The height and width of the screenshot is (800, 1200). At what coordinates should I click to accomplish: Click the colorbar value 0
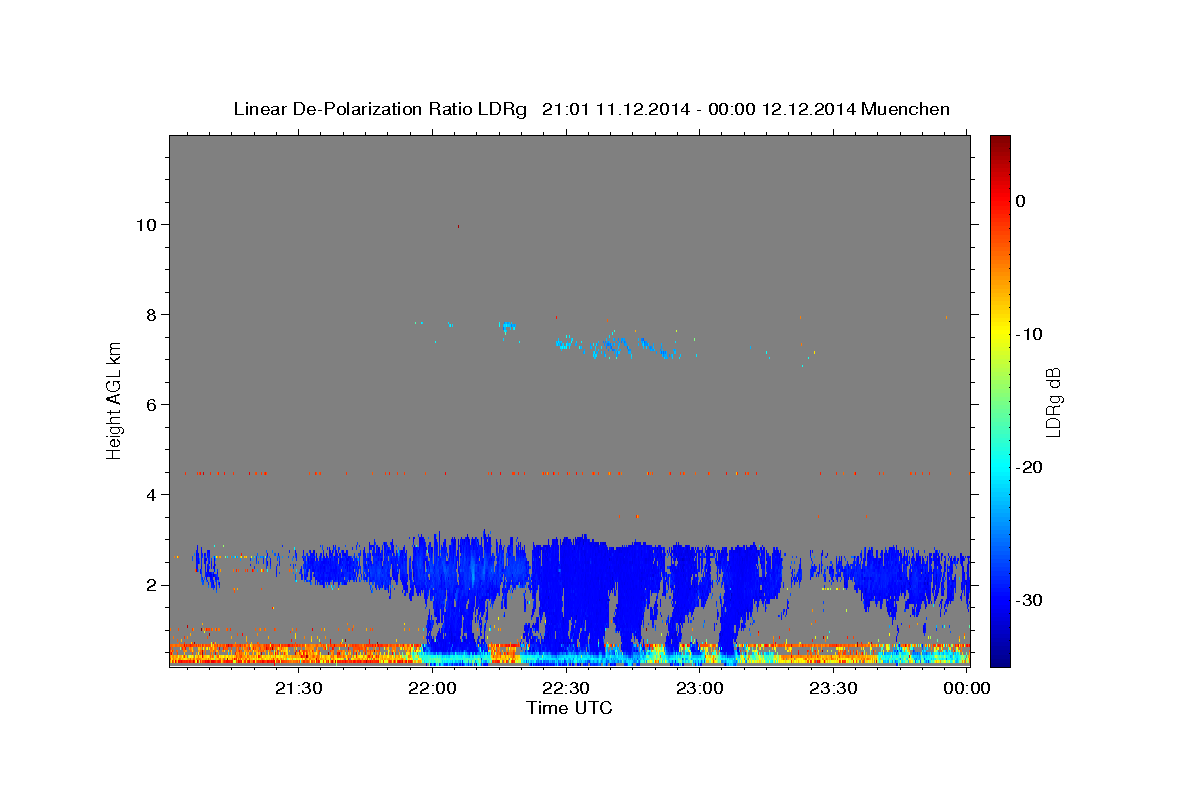[x=1021, y=201]
